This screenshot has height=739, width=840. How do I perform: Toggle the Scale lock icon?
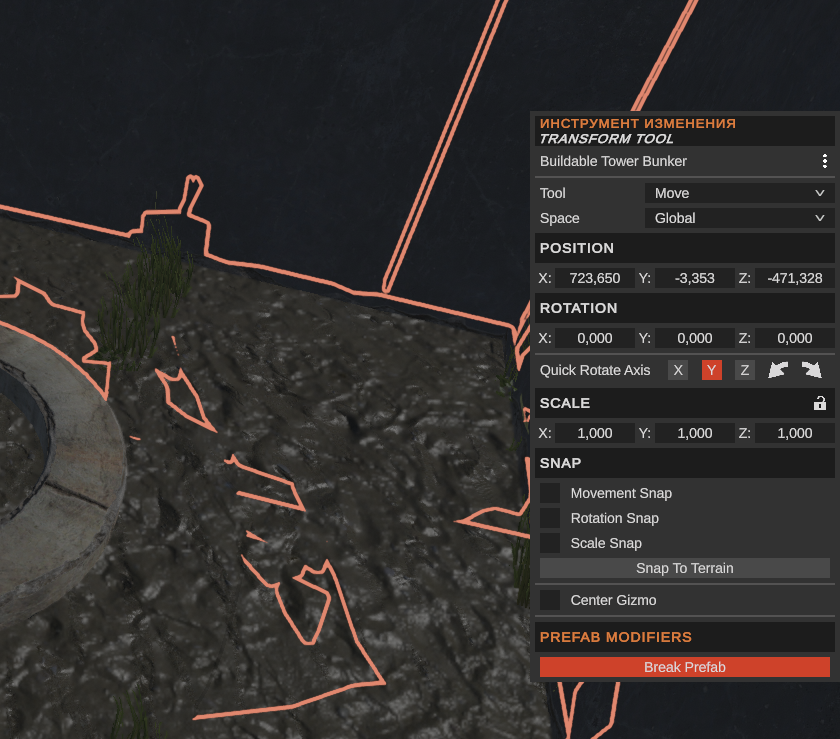pos(820,403)
